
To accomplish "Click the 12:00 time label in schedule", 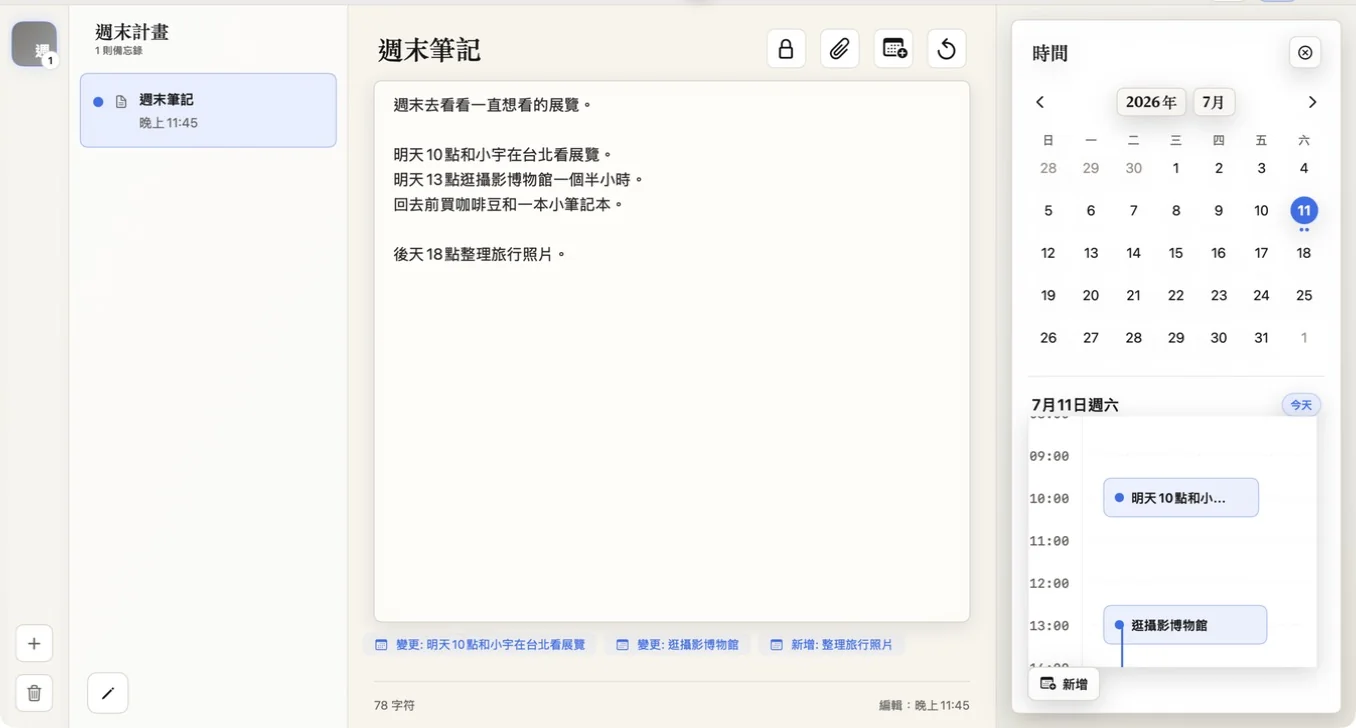I will (1049, 583).
